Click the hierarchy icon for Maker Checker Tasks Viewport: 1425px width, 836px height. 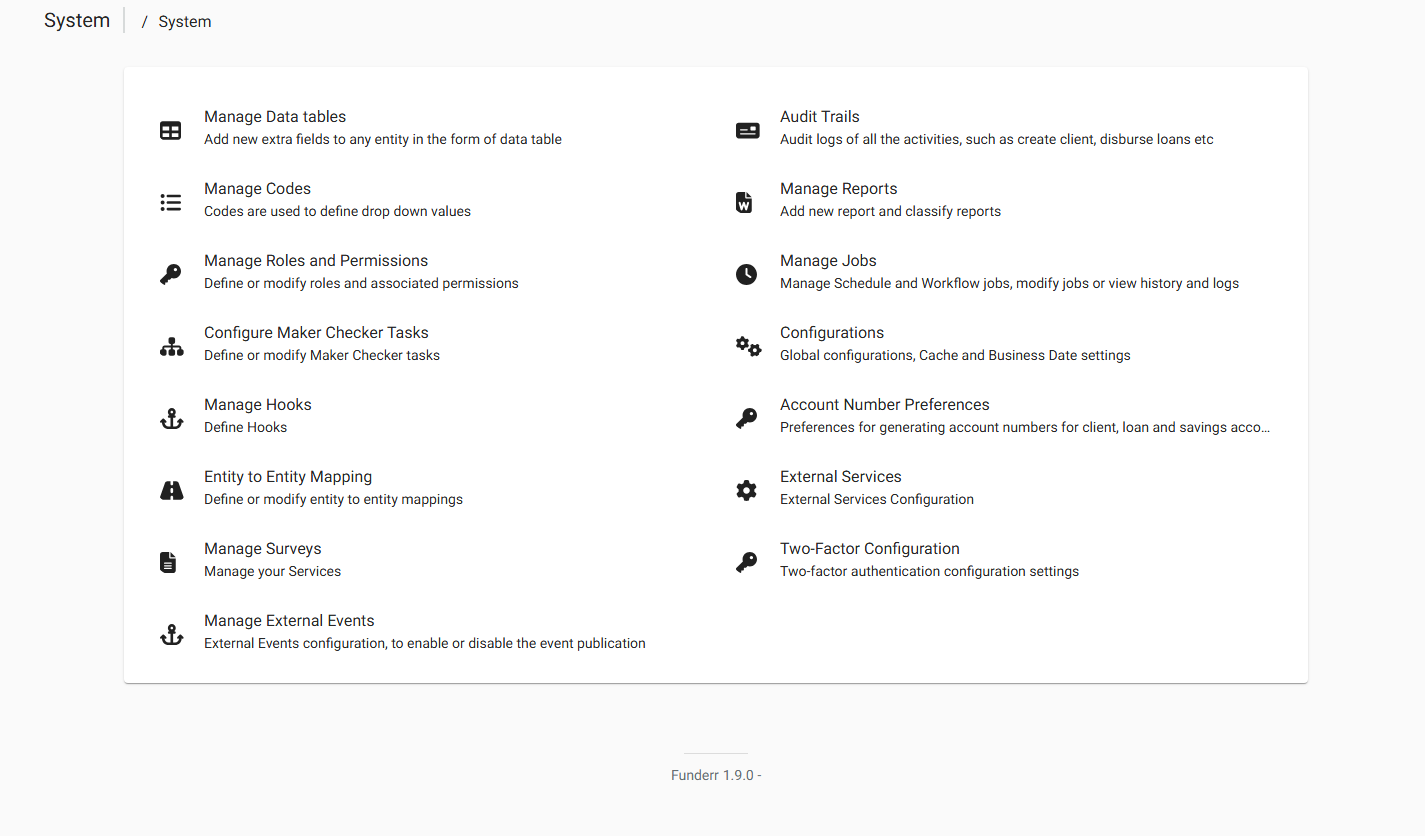coord(171,345)
